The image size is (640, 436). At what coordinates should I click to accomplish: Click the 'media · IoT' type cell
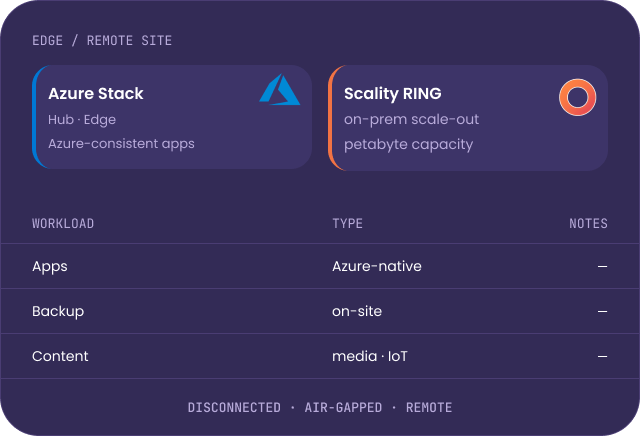click(370, 356)
